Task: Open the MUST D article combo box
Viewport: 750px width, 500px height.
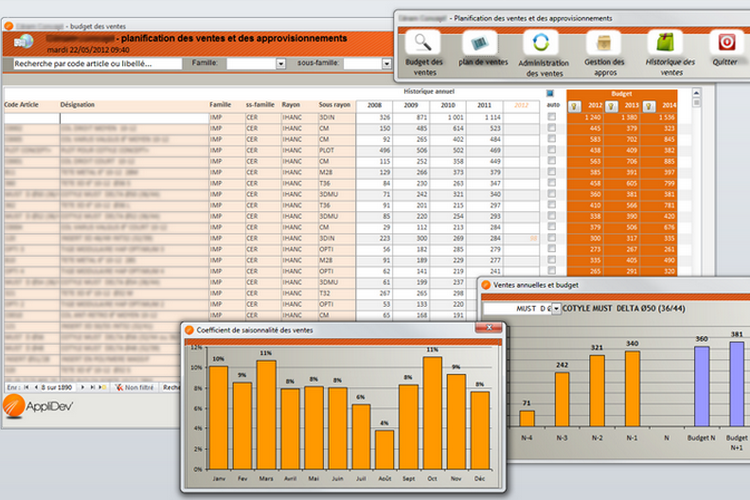Action: [x=555, y=308]
